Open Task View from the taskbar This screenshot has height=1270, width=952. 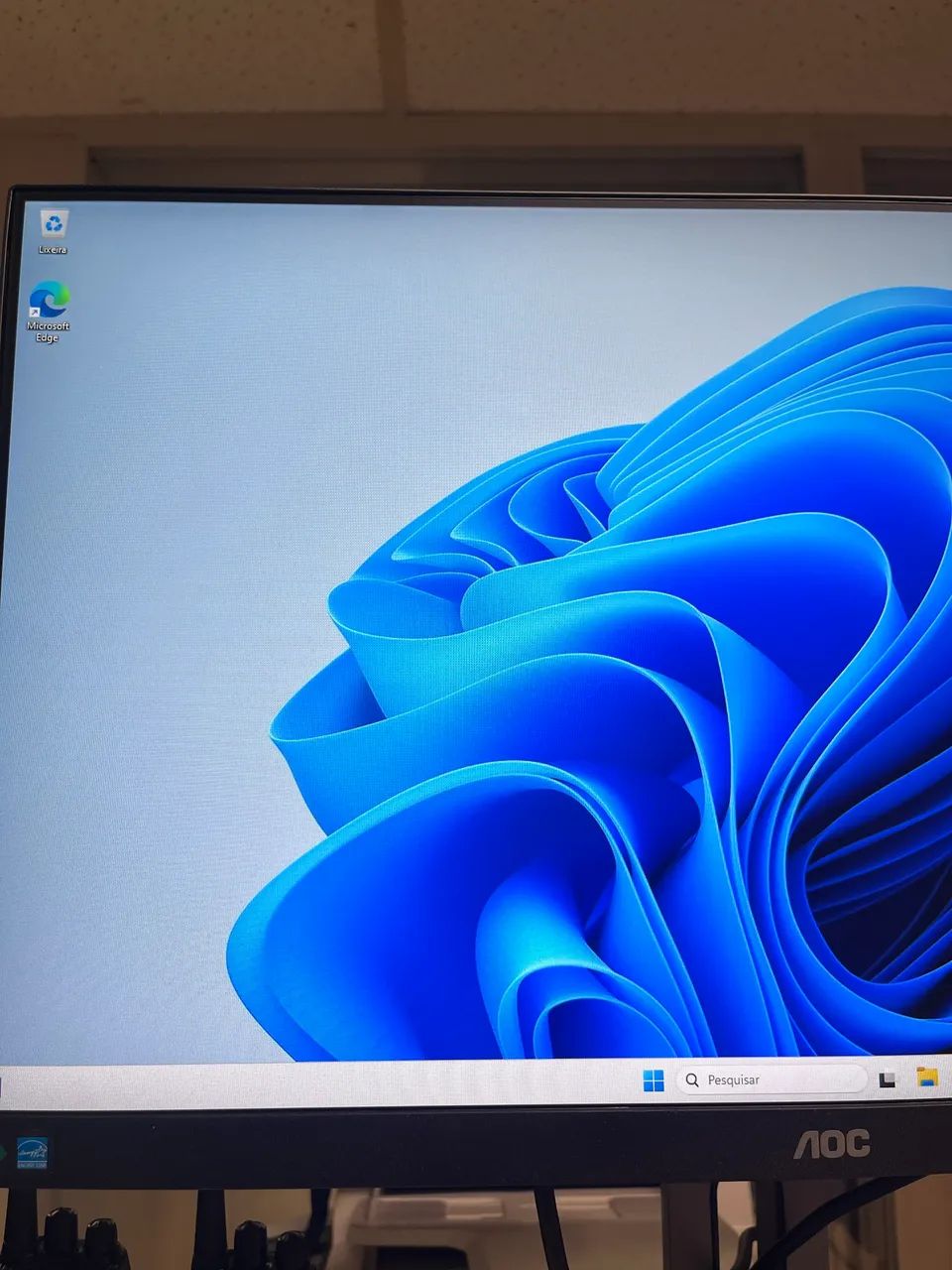tap(888, 1079)
